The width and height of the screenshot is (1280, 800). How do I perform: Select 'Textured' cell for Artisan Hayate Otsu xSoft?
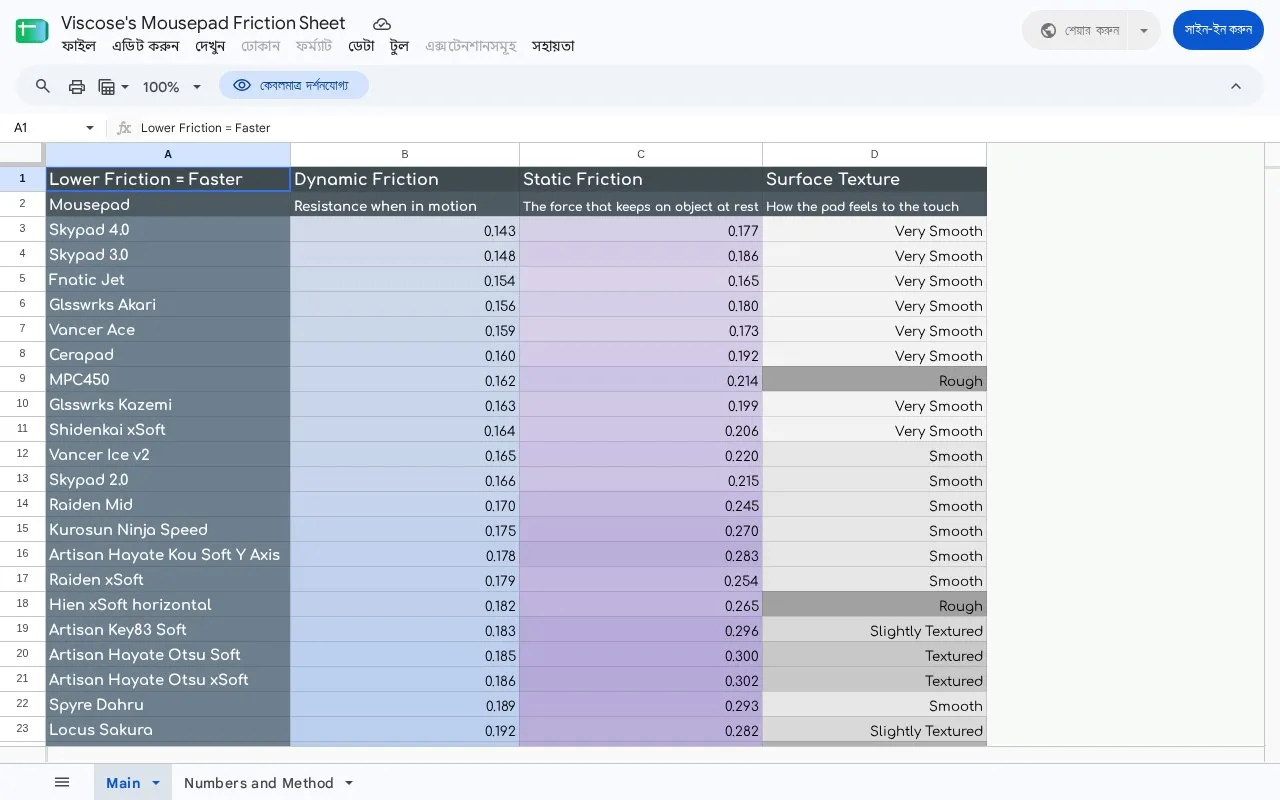tap(874, 679)
